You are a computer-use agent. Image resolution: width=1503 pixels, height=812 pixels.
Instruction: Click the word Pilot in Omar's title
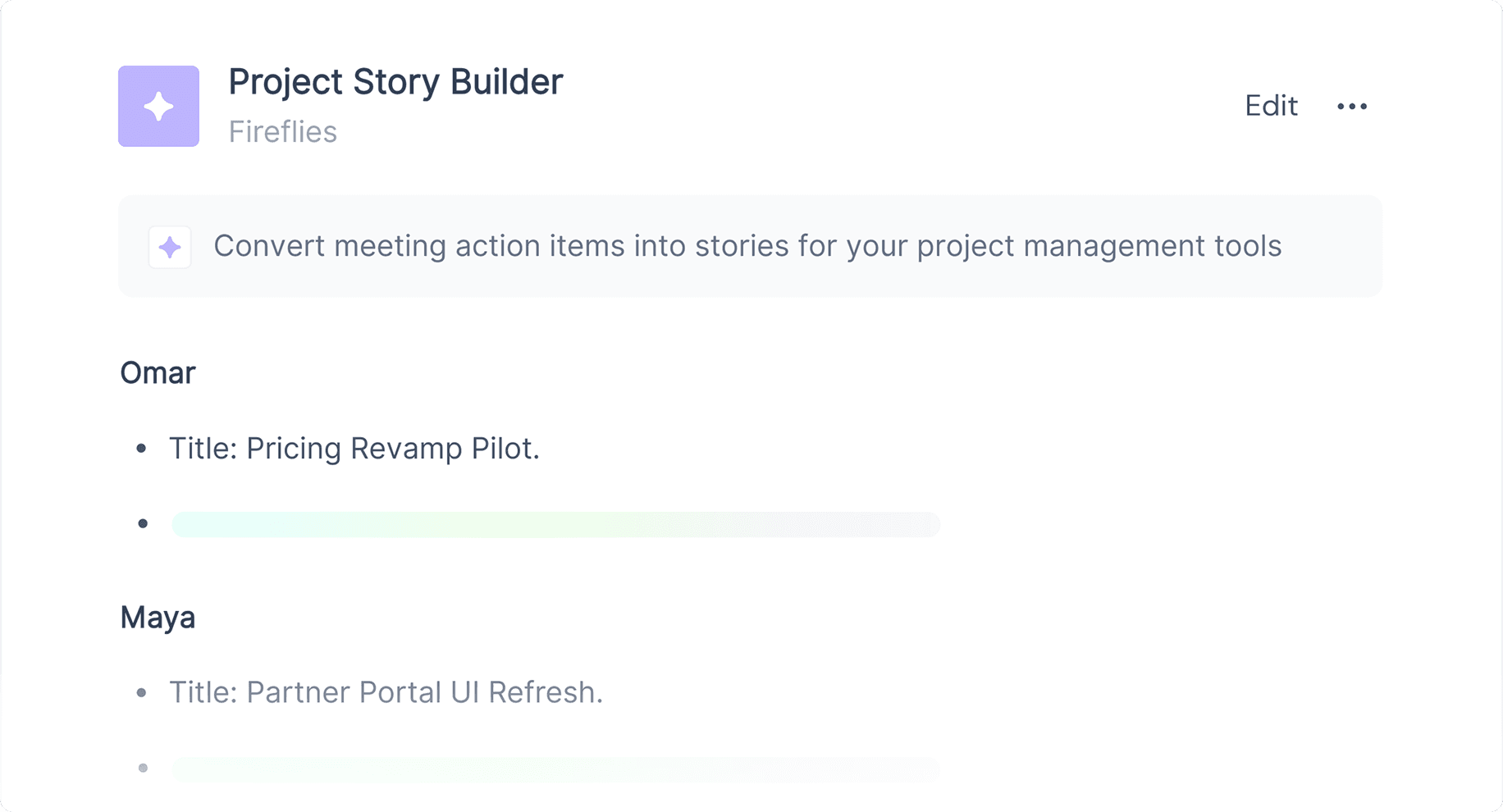coord(505,449)
